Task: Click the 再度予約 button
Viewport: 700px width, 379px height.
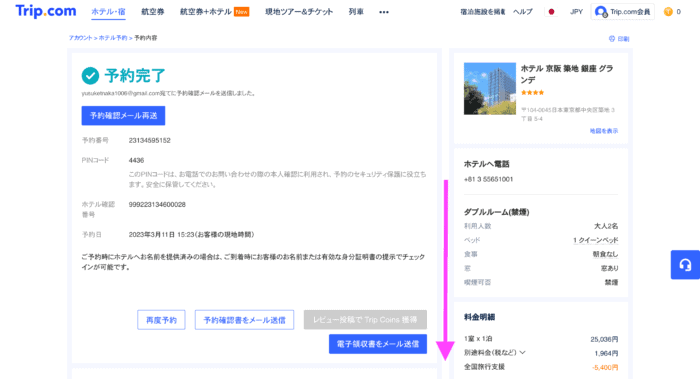Action: click(x=161, y=320)
